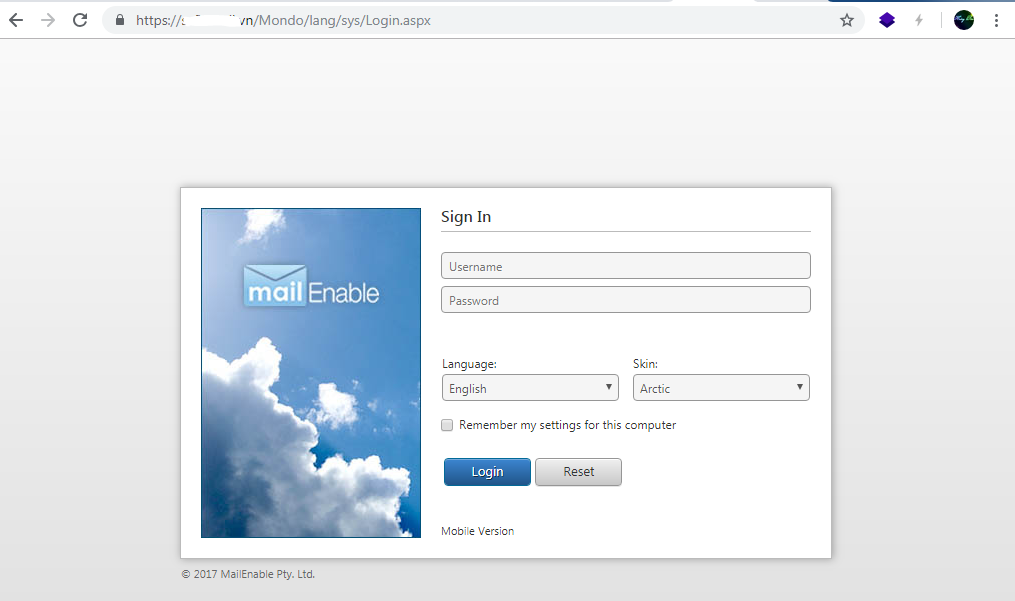This screenshot has width=1015, height=601.
Task: Open the purple layered extension icon
Action: tap(887, 20)
